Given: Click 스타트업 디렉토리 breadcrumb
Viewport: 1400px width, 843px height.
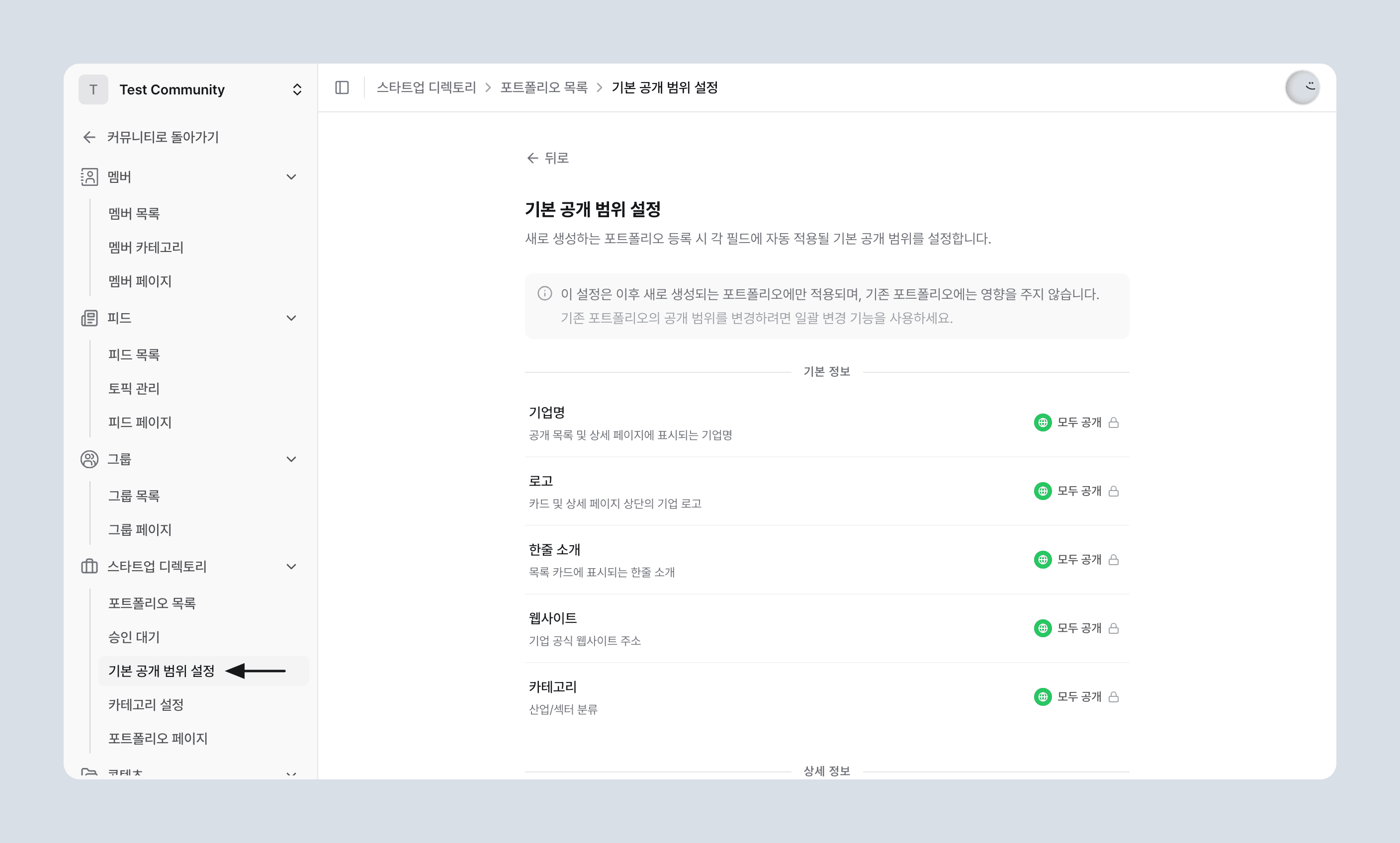Looking at the screenshot, I should [x=426, y=87].
